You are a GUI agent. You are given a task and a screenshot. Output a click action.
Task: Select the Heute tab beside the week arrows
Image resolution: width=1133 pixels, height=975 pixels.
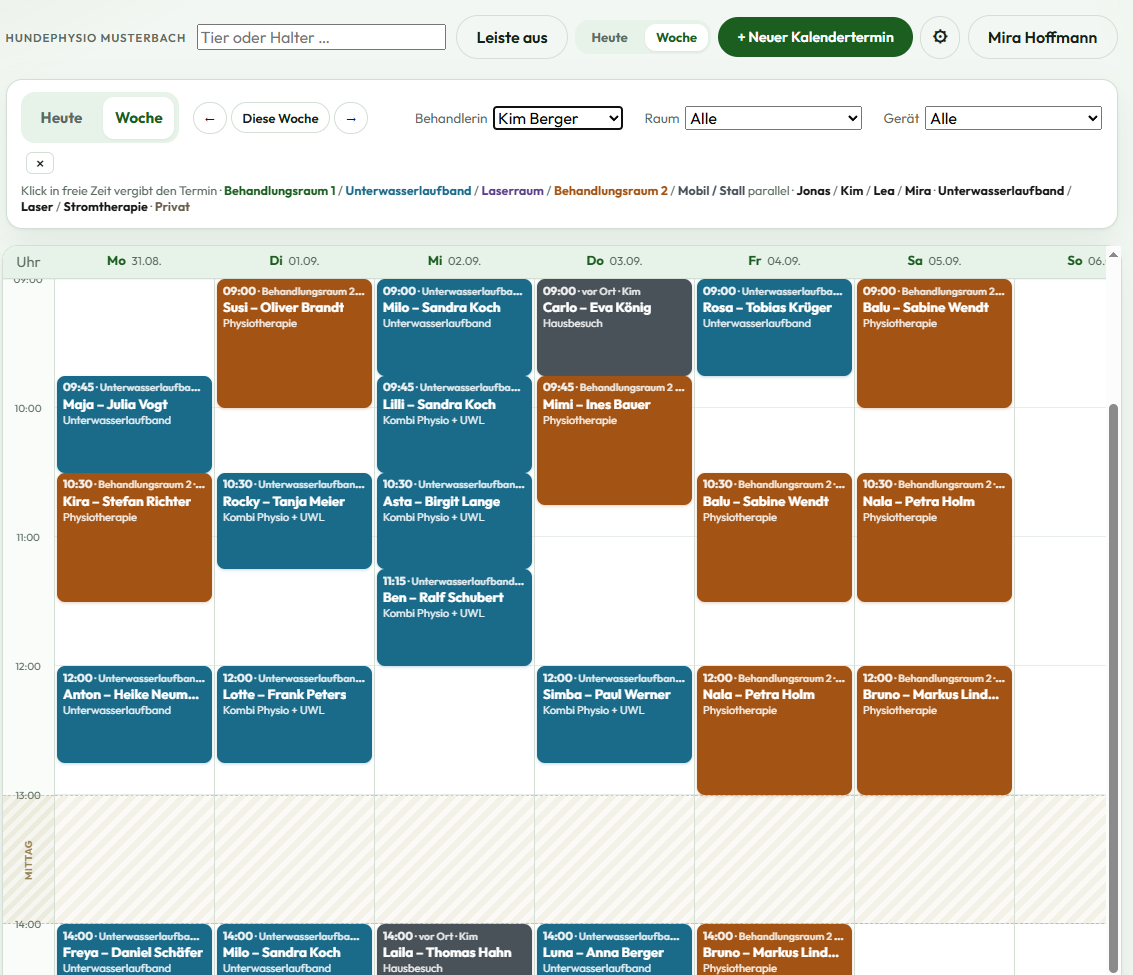coord(61,118)
